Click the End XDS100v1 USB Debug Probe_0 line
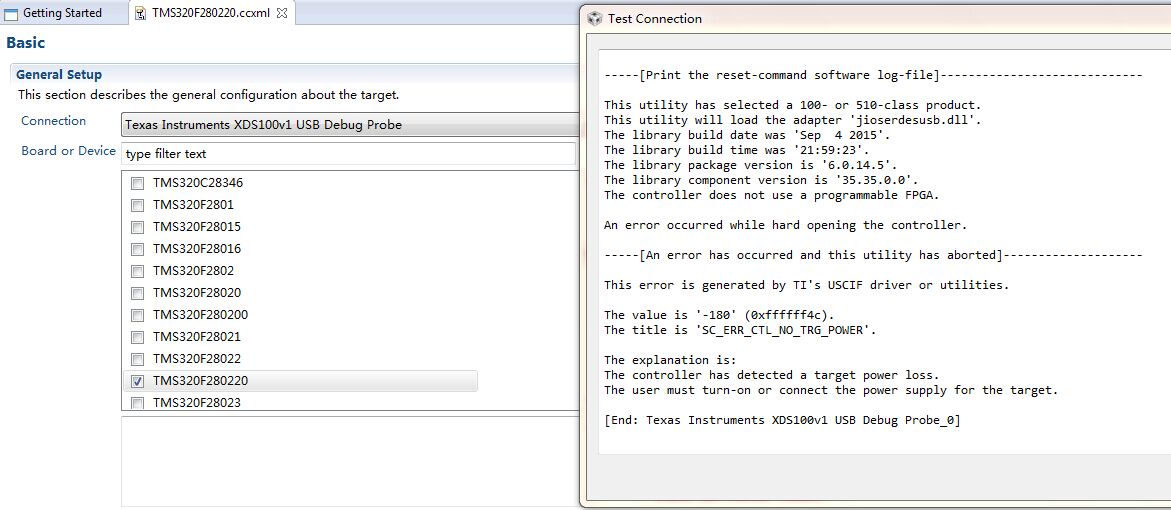 pyautogui.click(x=782, y=420)
